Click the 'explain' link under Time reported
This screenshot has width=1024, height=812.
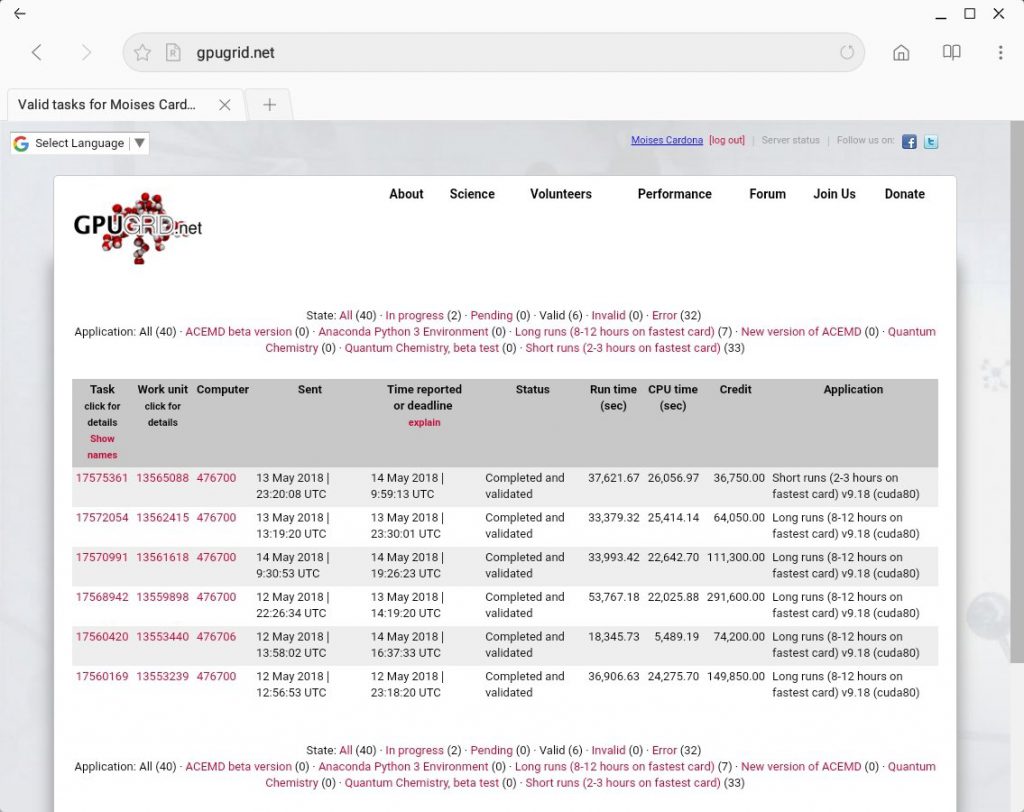[x=424, y=423]
